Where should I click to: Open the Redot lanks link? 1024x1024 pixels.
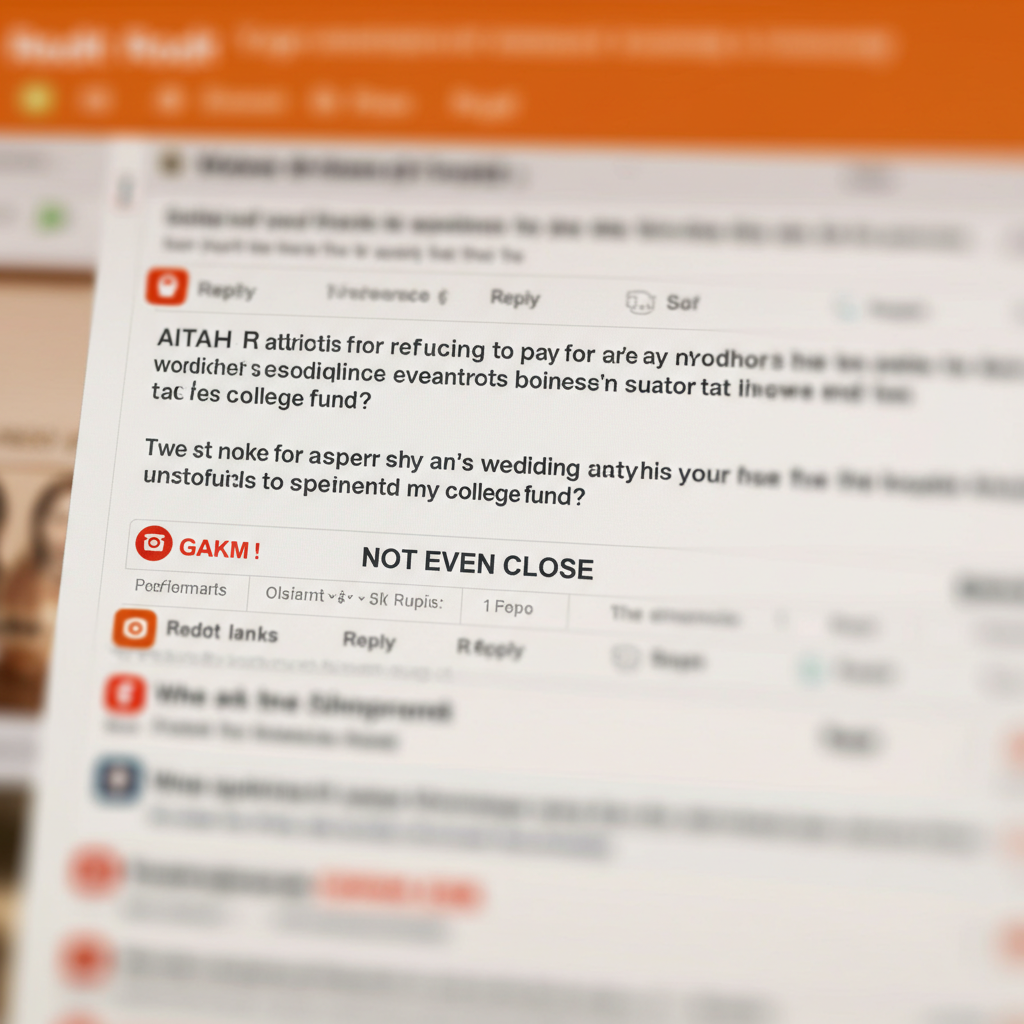coord(222,632)
